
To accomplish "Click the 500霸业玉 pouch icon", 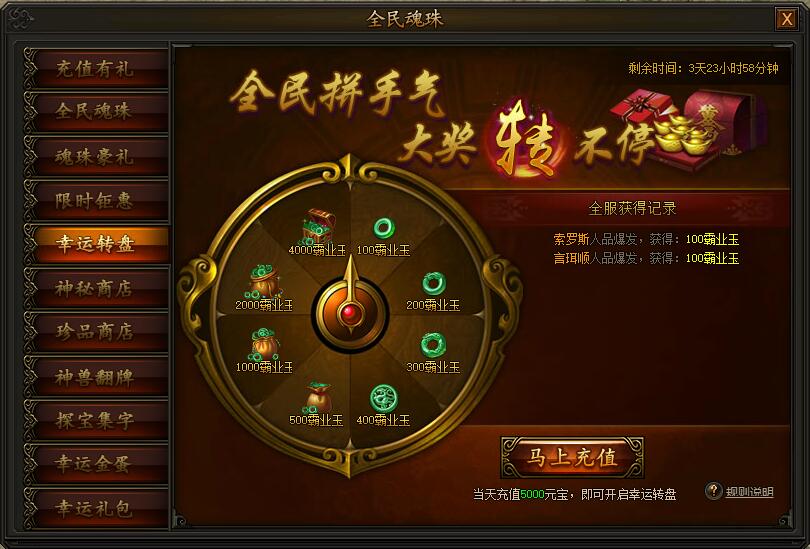I will [318, 397].
